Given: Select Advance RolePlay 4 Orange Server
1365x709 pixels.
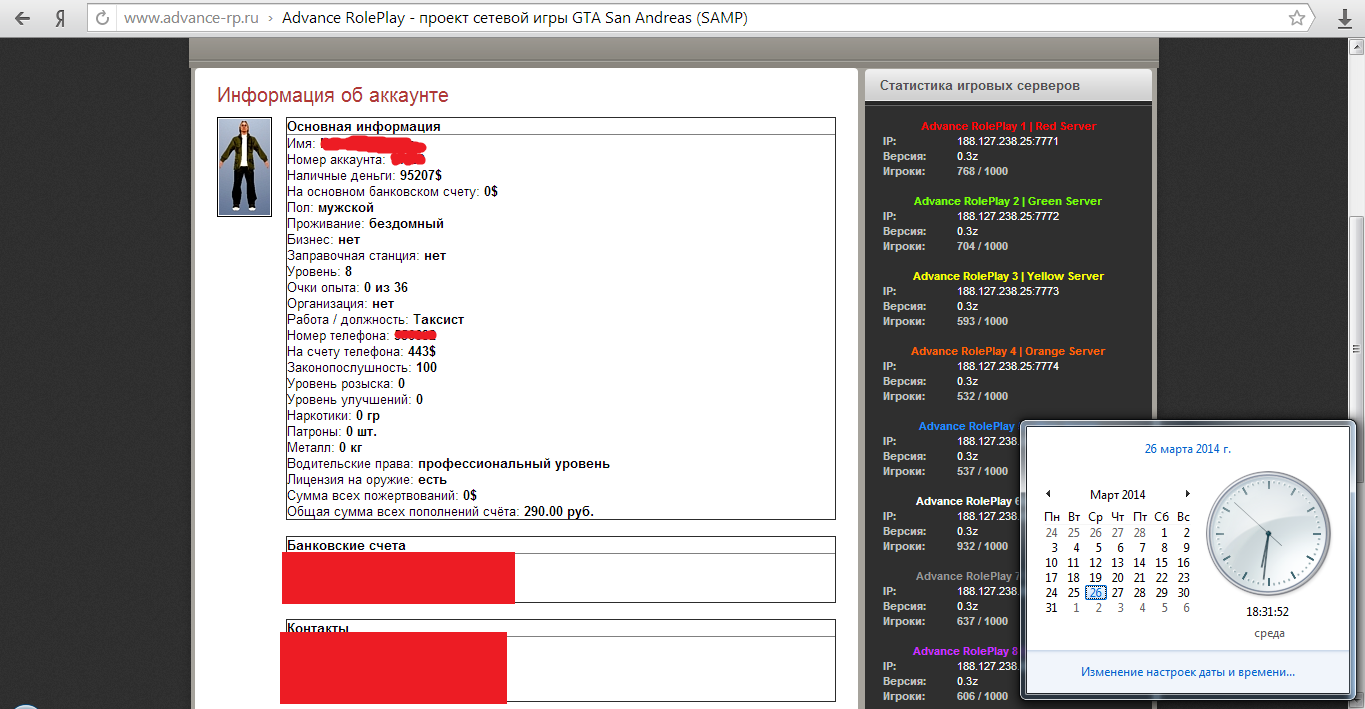Looking at the screenshot, I should point(1008,351).
